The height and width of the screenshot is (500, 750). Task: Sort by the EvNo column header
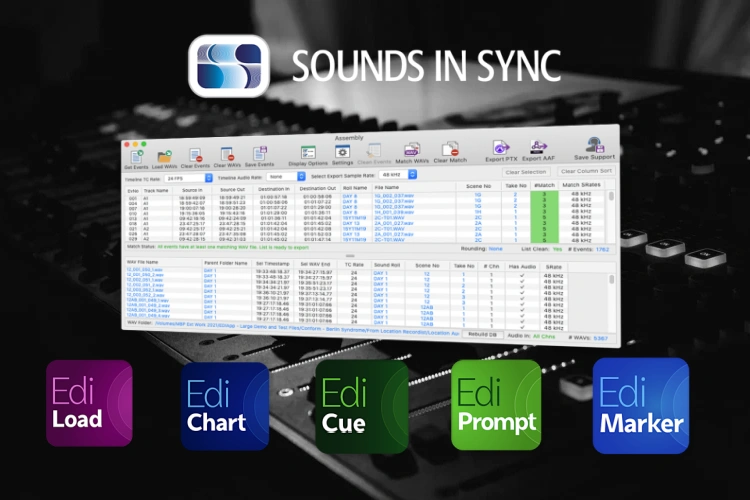[x=133, y=191]
